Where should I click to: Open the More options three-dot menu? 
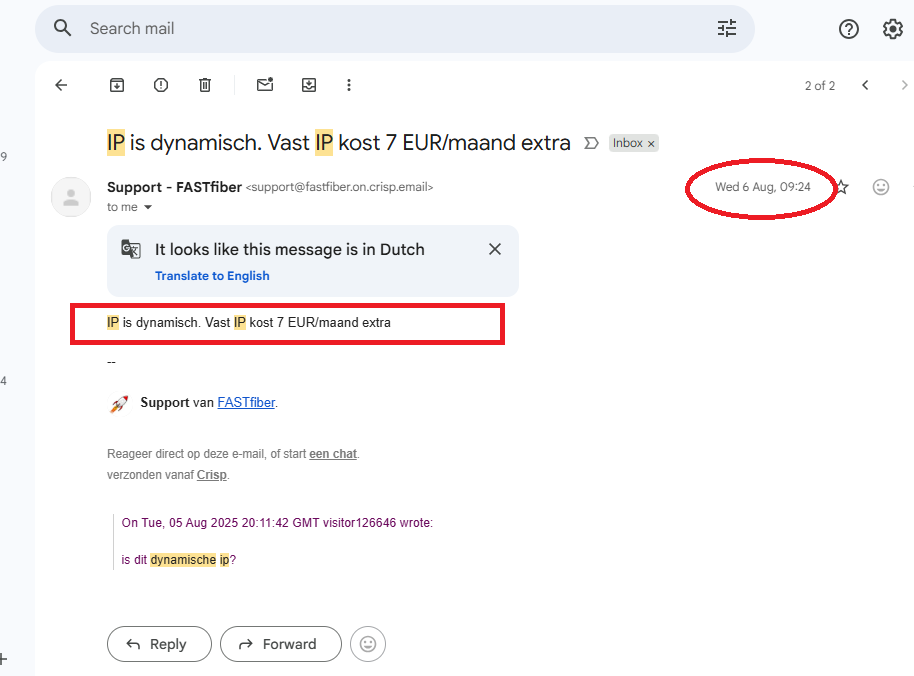tap(349, 85)
